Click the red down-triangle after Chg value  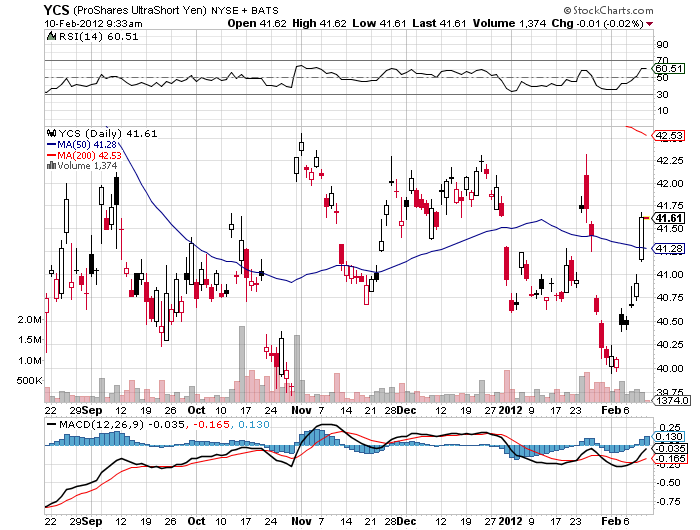(x=650, y=24)
